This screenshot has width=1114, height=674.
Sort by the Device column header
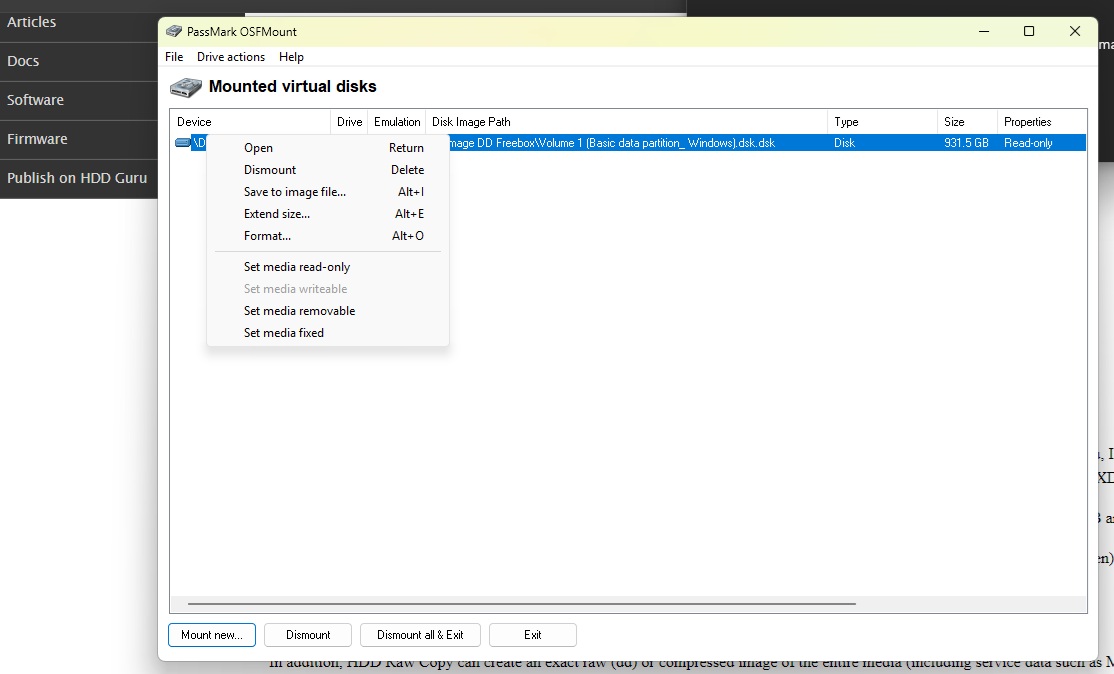250,121
